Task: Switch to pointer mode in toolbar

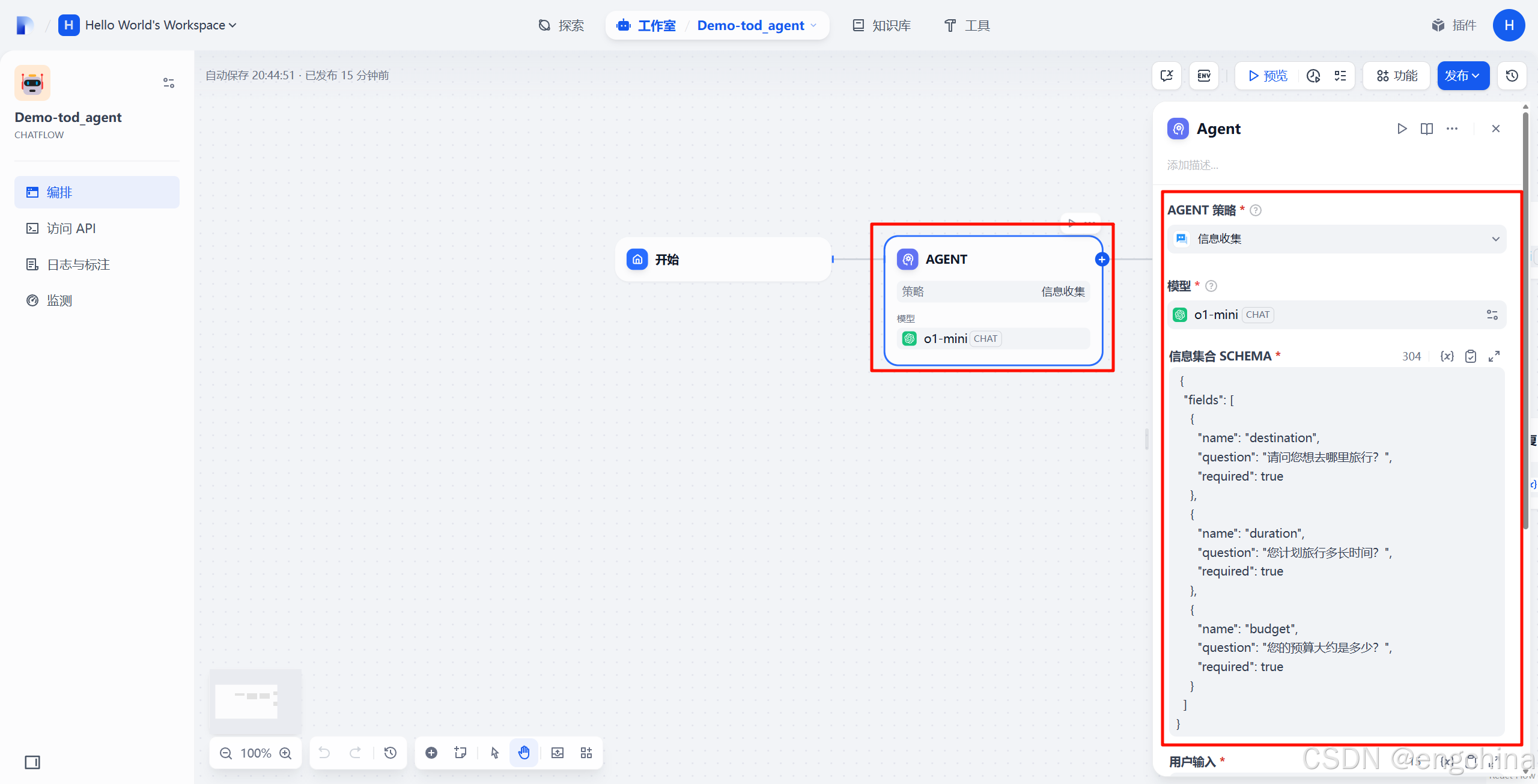Action: 494,753
